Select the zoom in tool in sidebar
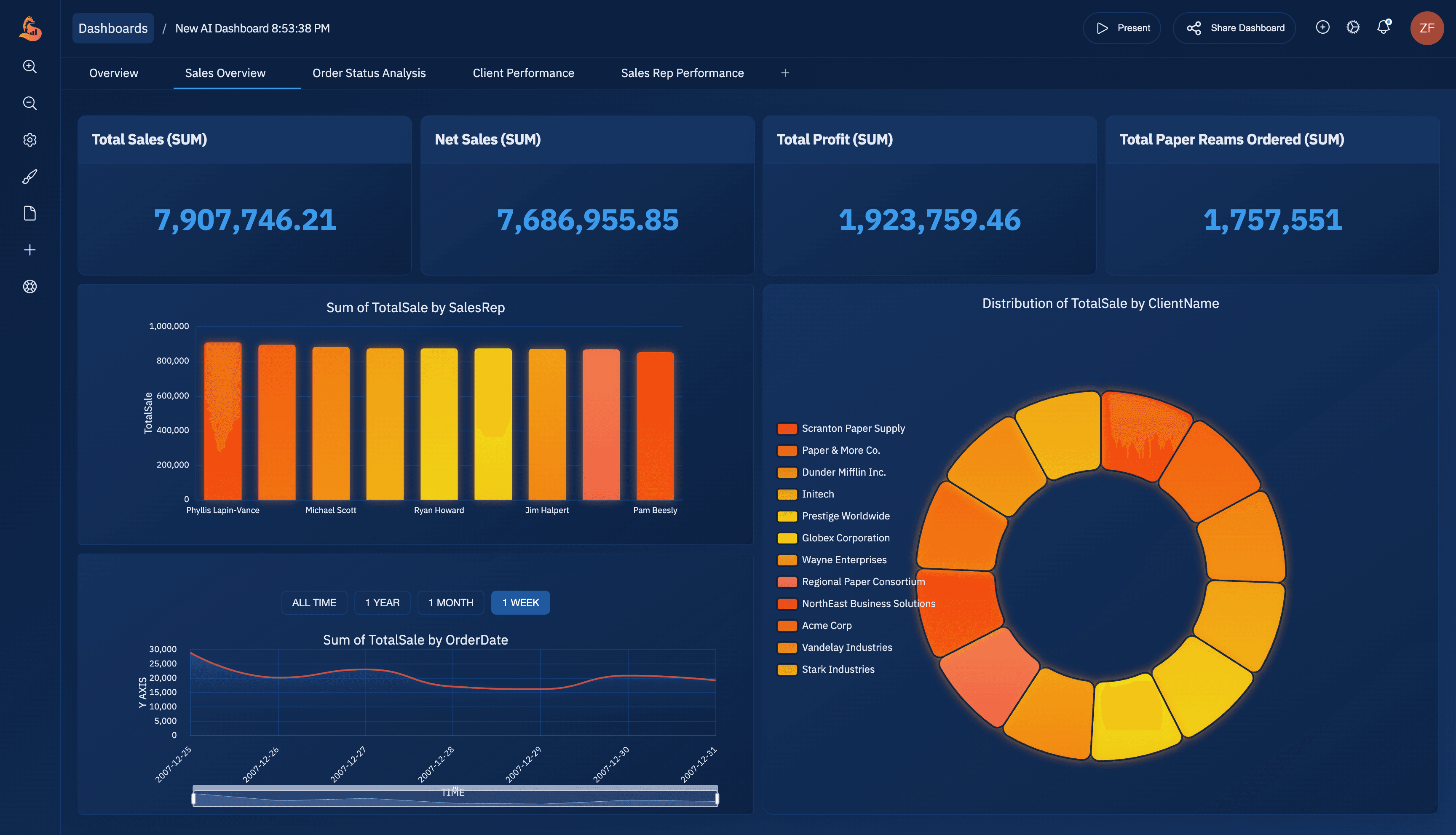The height and width of the screenshot is (835, 1456). tap(29, 67)
